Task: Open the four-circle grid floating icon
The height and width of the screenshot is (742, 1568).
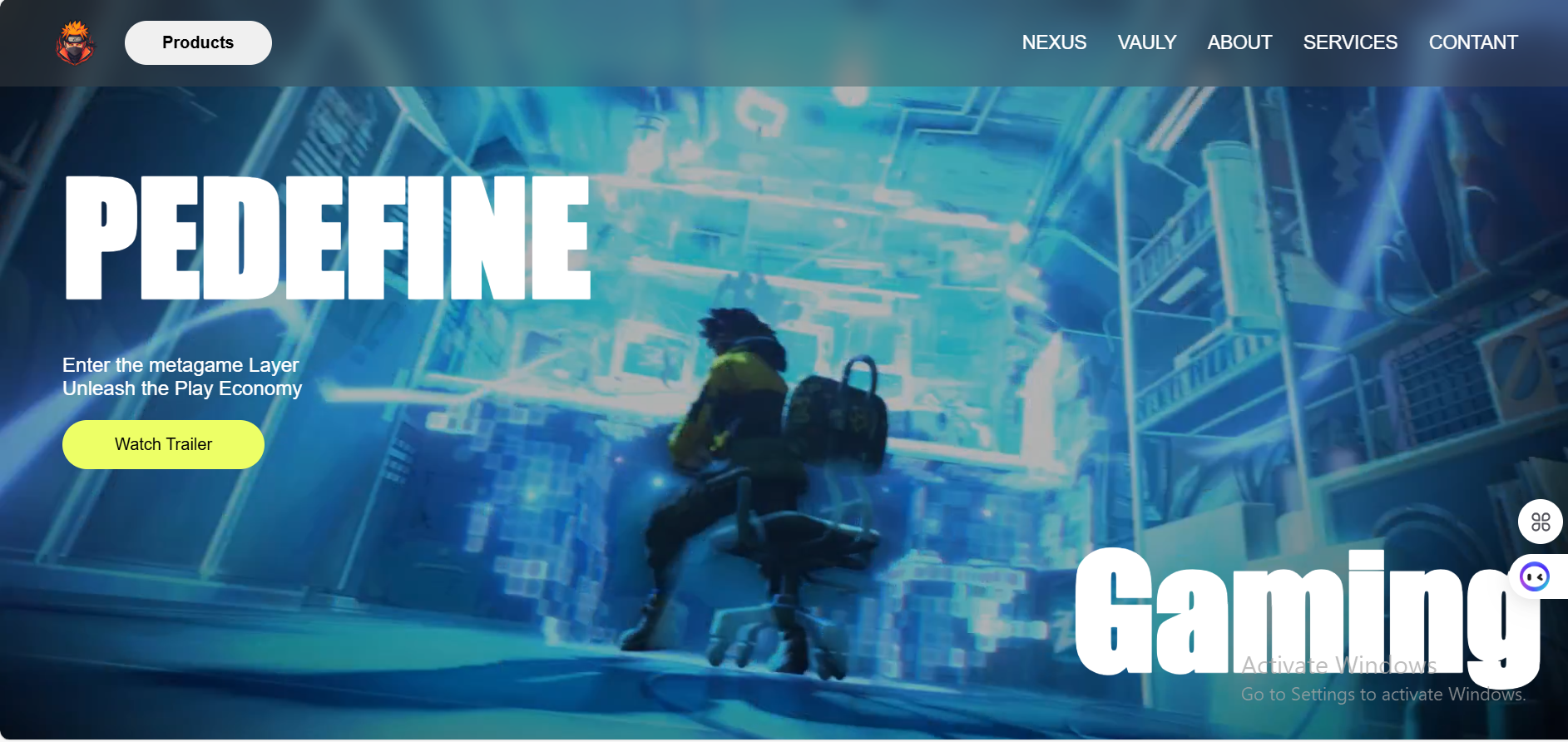Action: point(1540,522)
